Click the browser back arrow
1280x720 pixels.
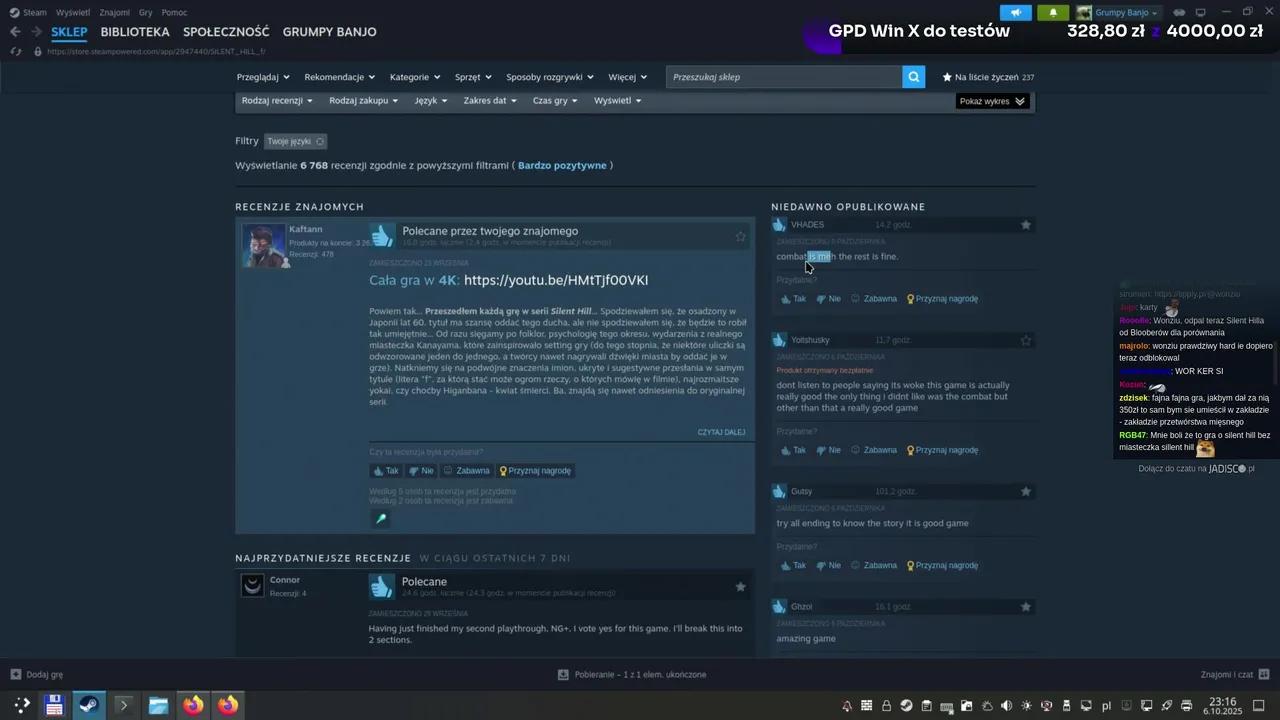15,32
